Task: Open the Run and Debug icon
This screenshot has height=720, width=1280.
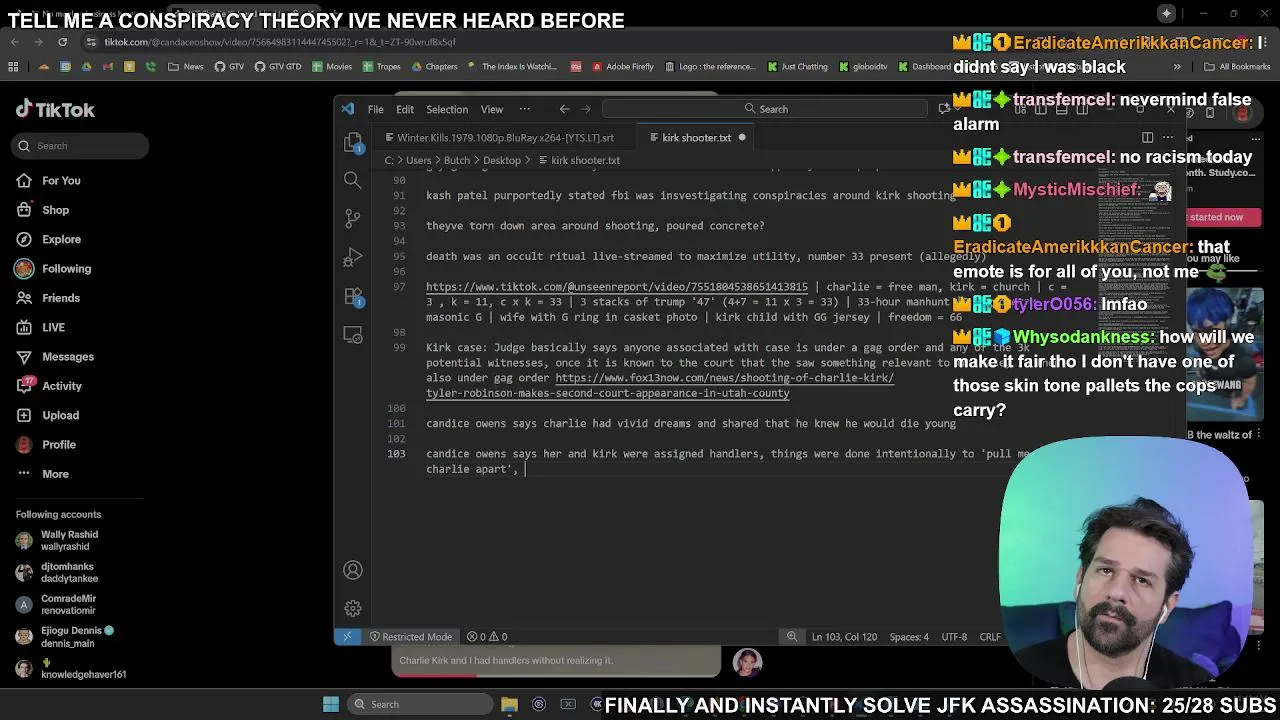Action: point(353,258)
